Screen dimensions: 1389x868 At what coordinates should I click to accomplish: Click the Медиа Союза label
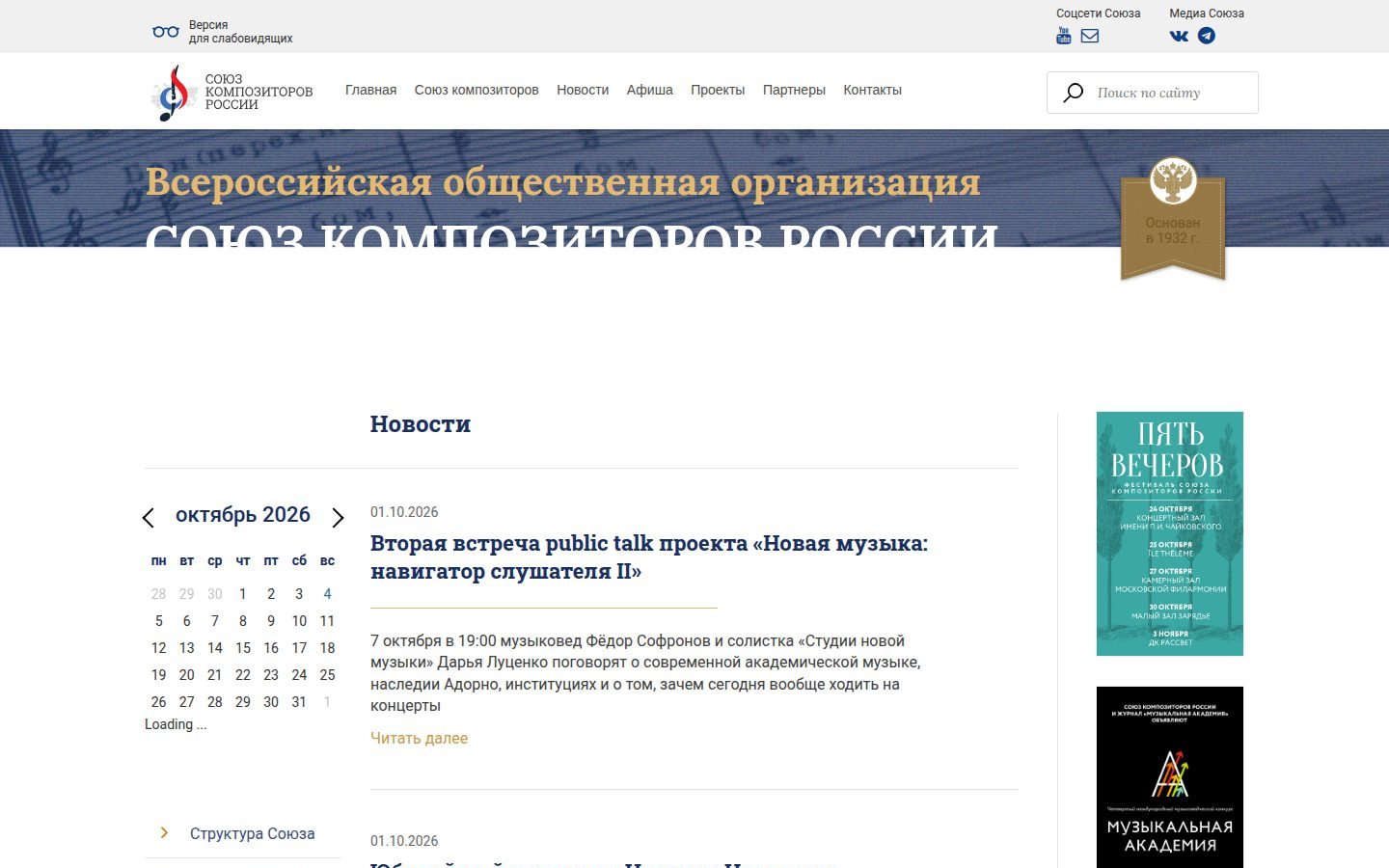point(1207,14)
